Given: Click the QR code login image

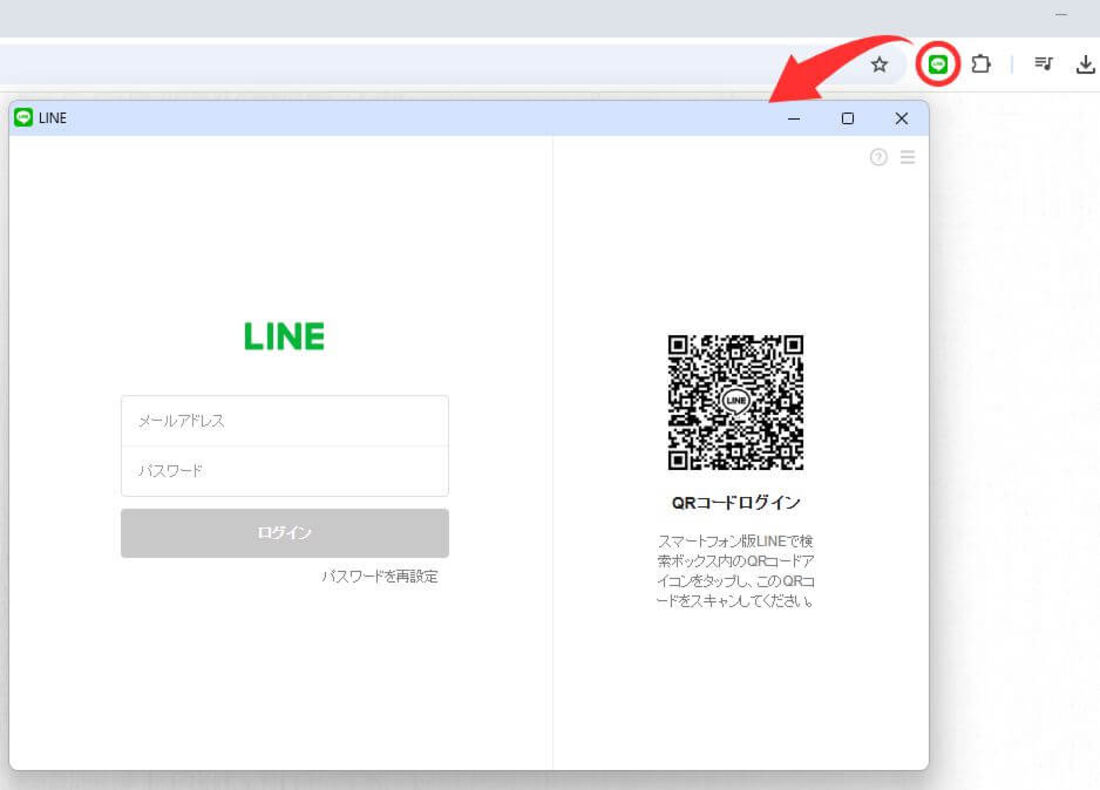Looking at the screenshot, I should [735, 402].
